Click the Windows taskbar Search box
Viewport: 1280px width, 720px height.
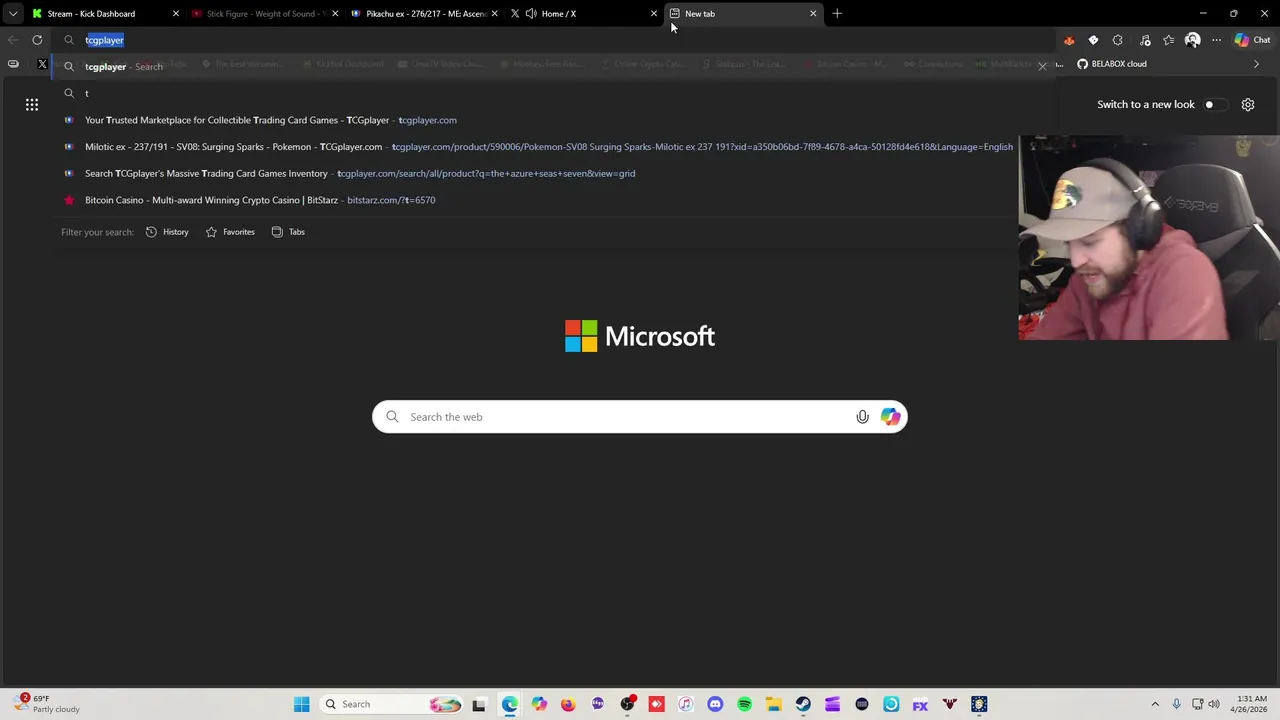392,704
